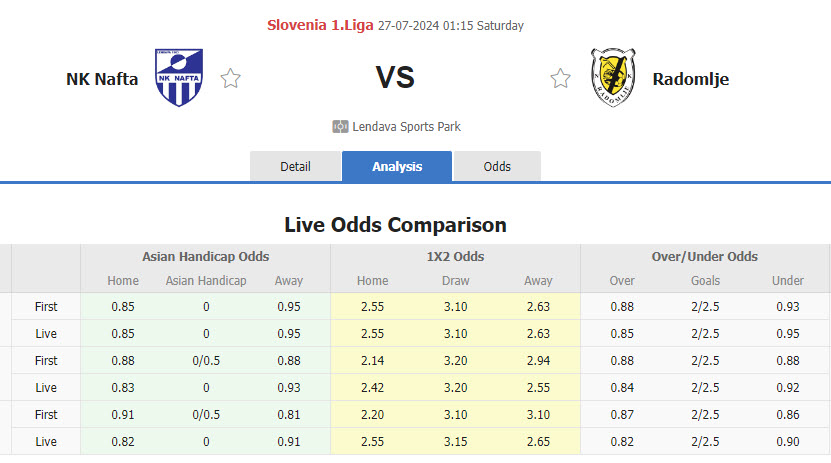Select the Analysis tab
Screen dimensions: 831x463
[397, 167]
